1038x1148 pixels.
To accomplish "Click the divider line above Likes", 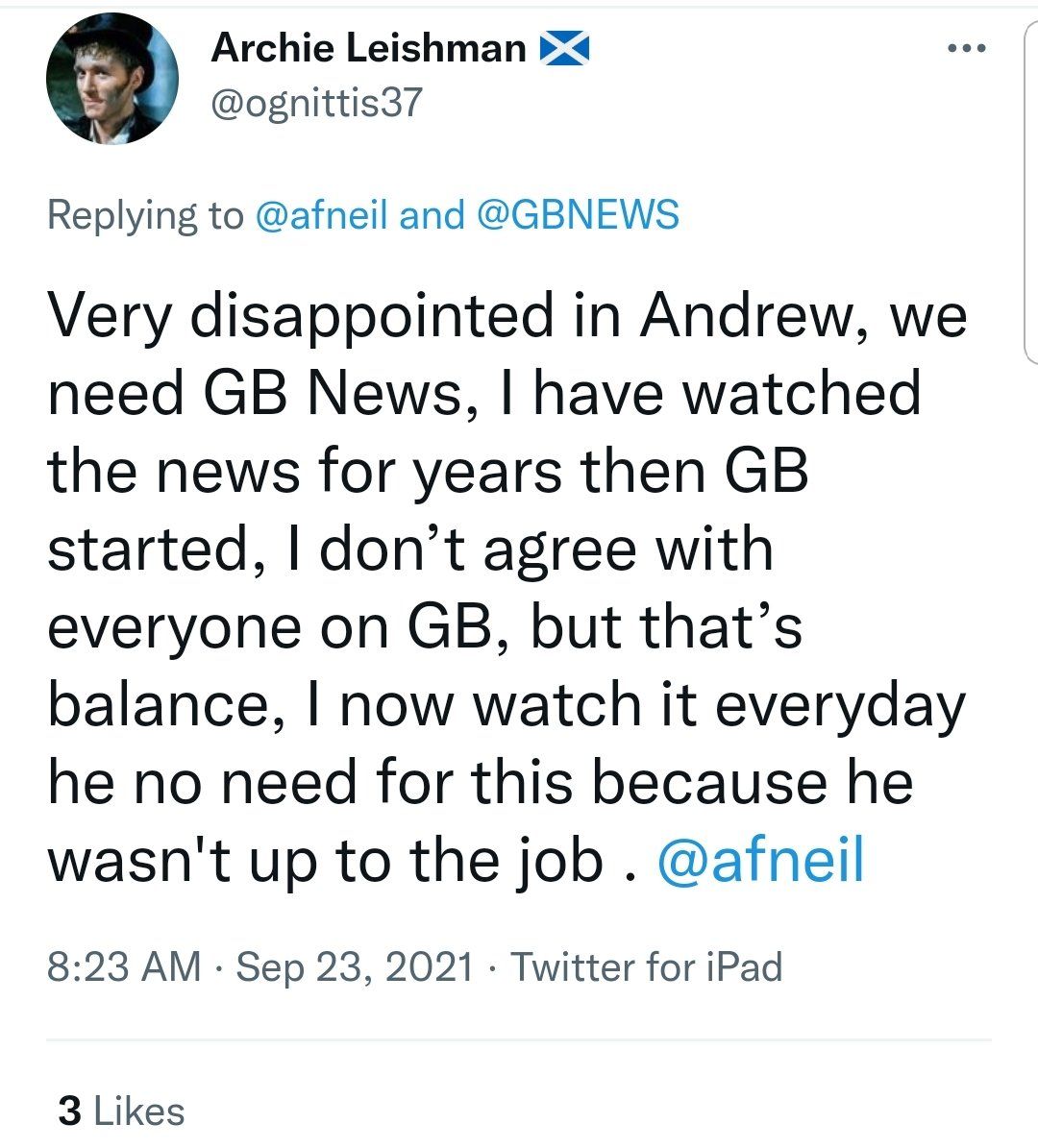I will tap(519, 1040).
